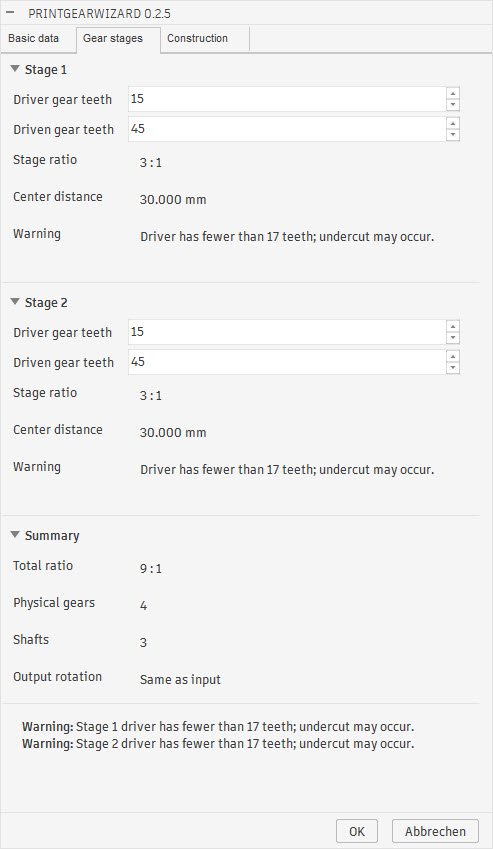Increase Stage 1 driven gear teeth
The image size is (493, 849).
click(x=453, y=123)
